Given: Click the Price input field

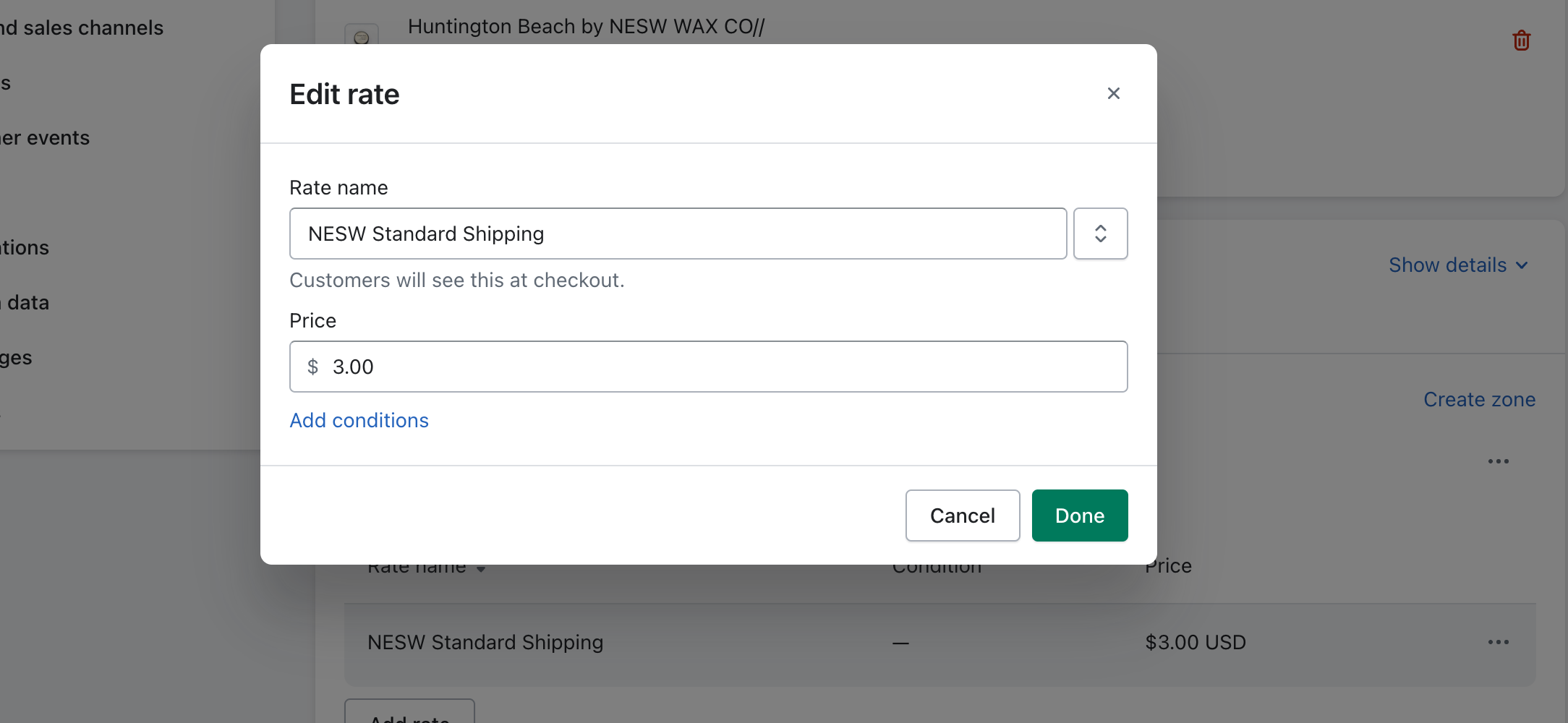Looking at the screenshot, I should (x=723, y=367).
